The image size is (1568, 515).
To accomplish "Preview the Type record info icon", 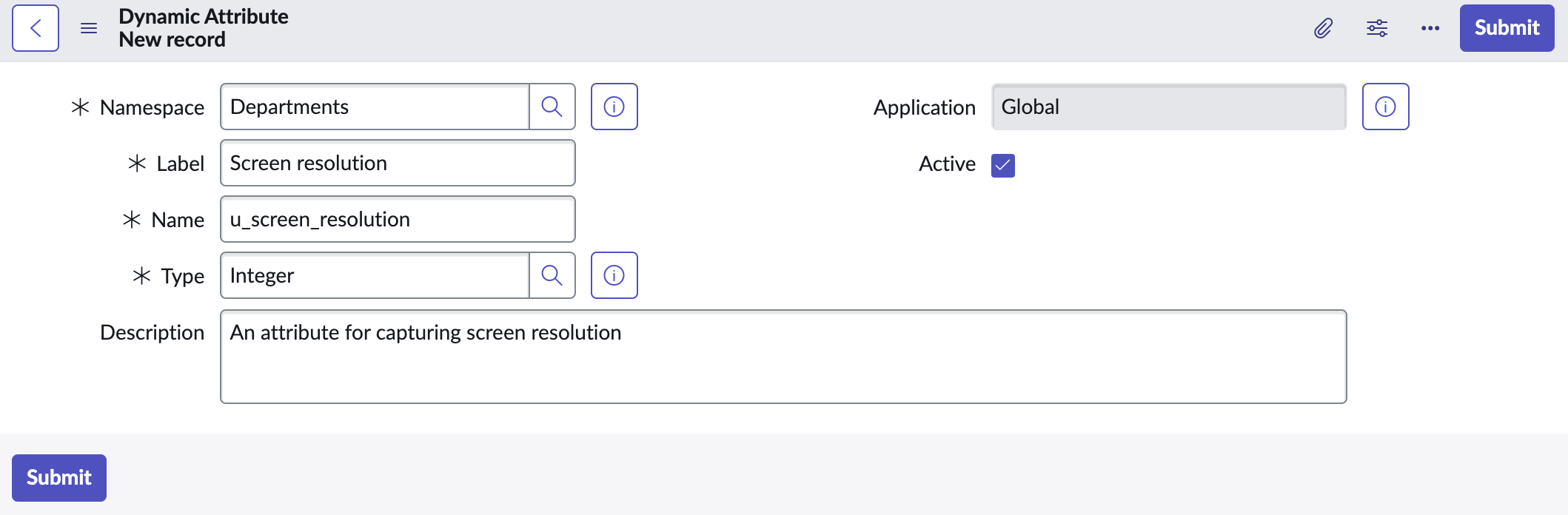I will click(x=614, y=275).
